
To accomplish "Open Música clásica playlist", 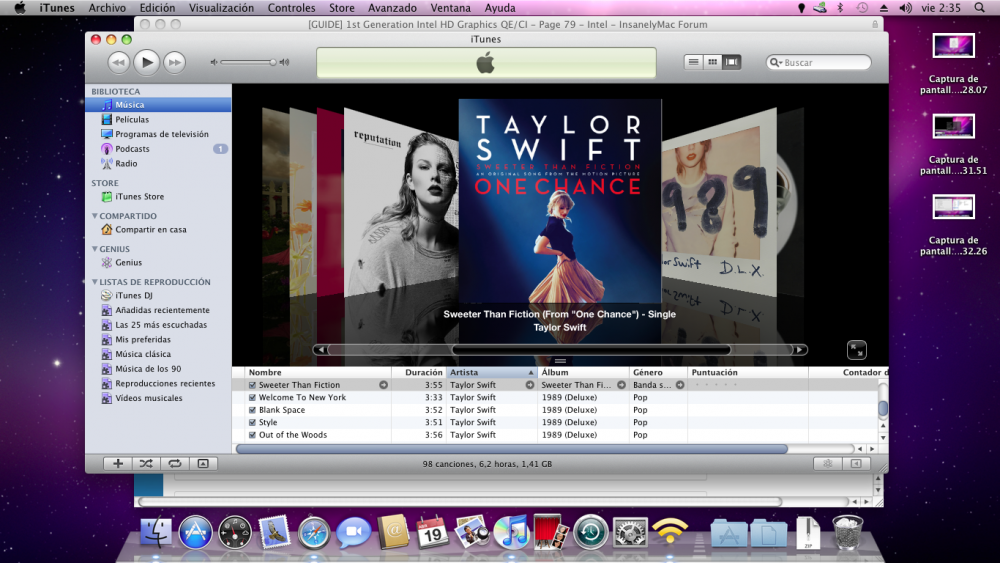I will click(158, 354).
